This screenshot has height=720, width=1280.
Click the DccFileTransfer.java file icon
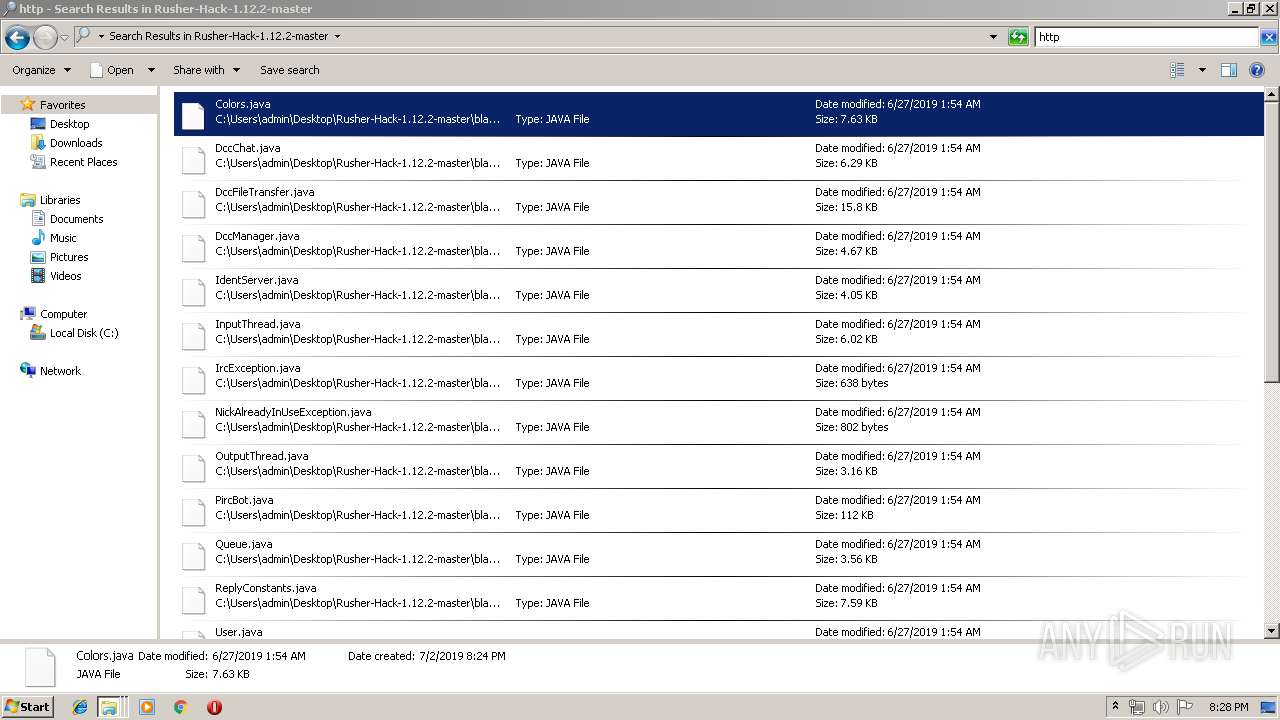(x=193, y=203)
